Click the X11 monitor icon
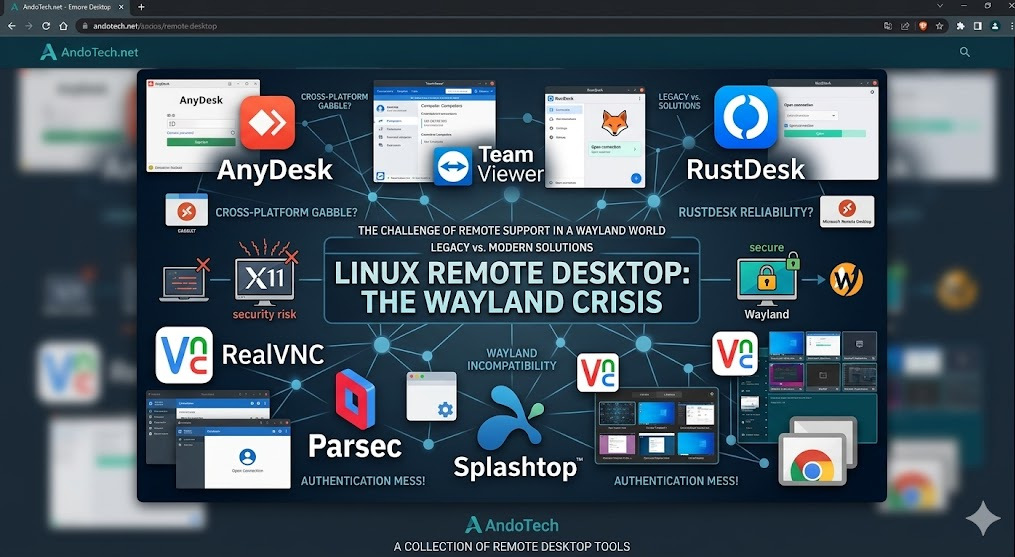The image size is (1015, 557). [265, 279]
